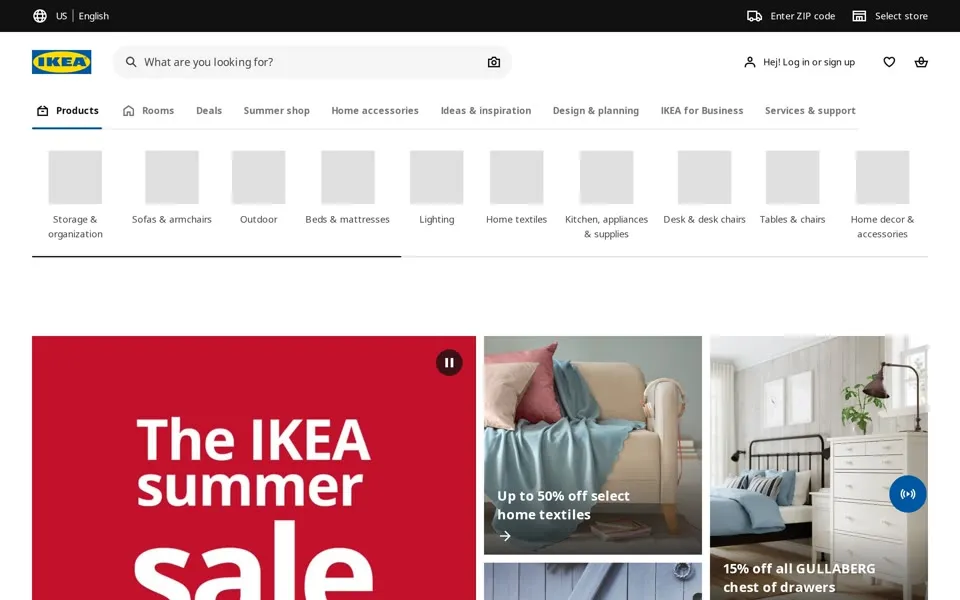960x600 pixels.
Task: Change US country setting
Action: [61, 16]
